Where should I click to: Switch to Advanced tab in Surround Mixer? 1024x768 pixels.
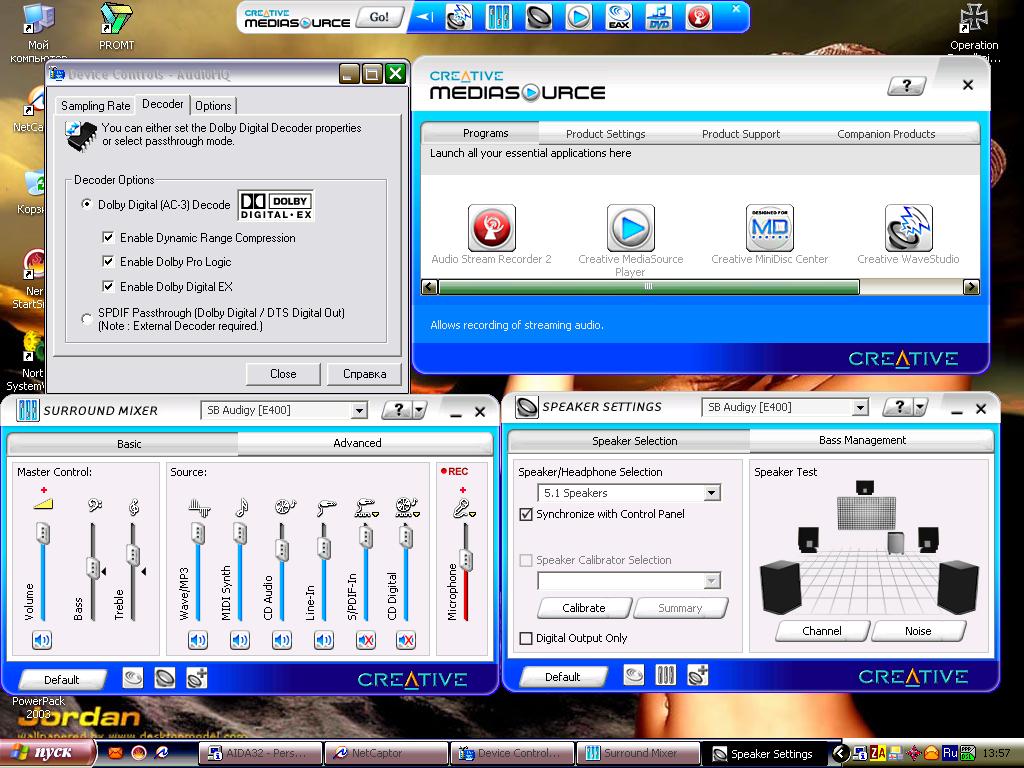click(x=357, y=443)
